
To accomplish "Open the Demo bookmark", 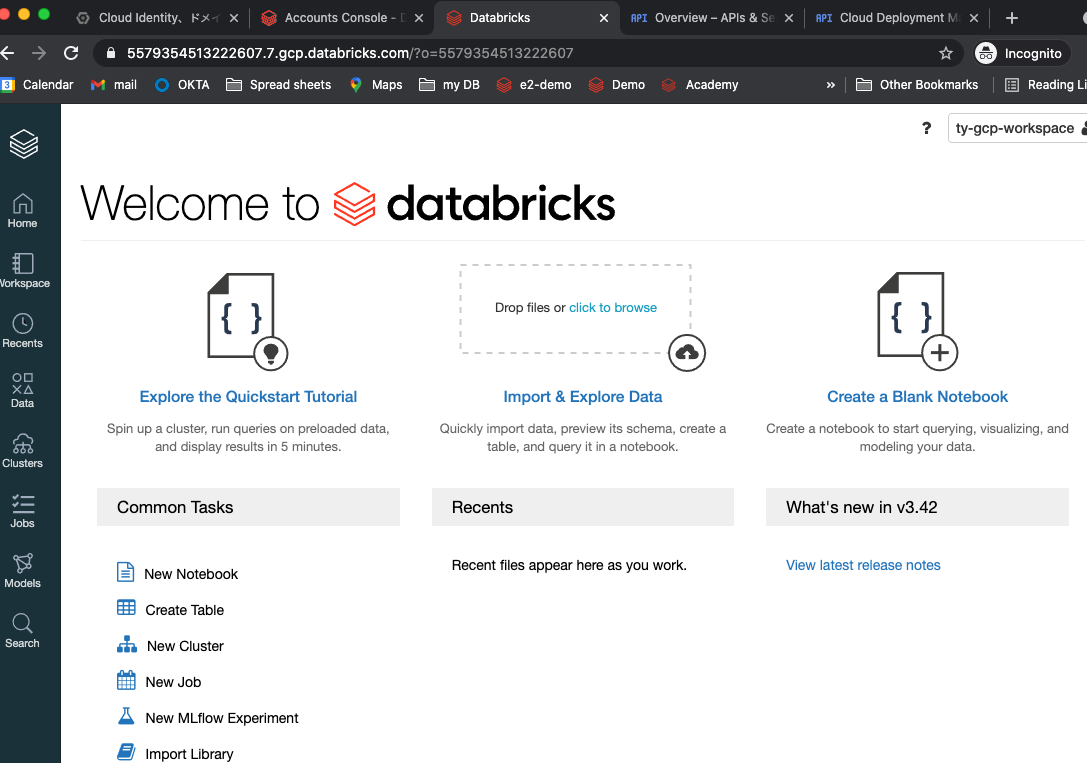I will (x=617, y=85).
